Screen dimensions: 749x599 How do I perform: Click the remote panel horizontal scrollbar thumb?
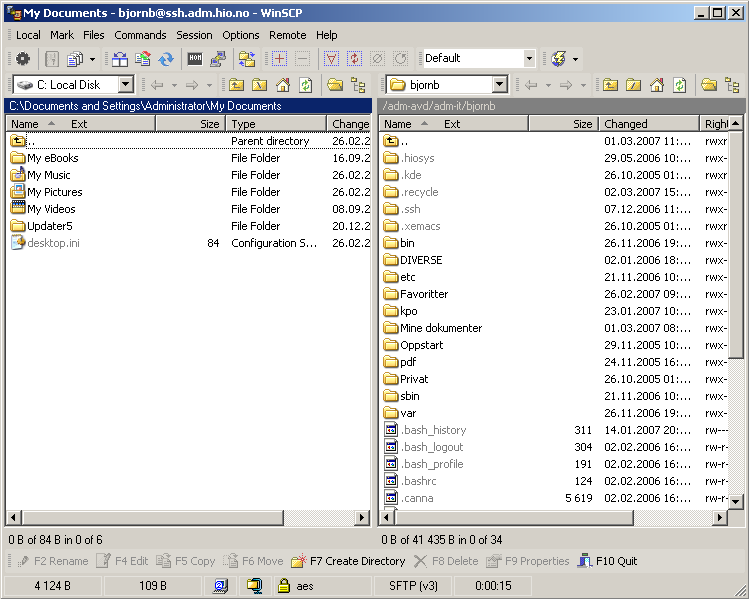514,517
